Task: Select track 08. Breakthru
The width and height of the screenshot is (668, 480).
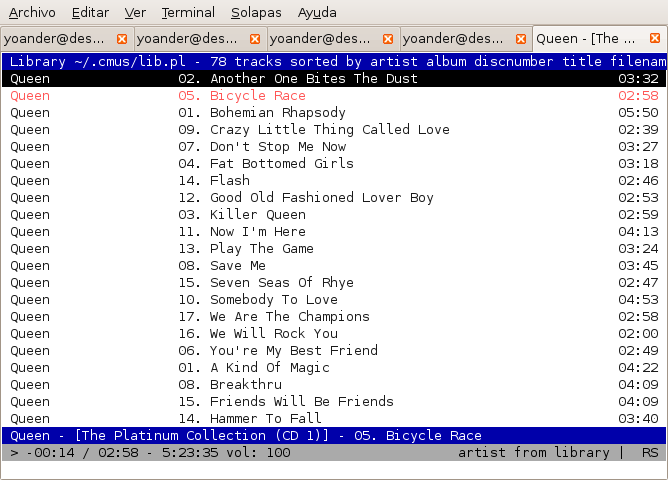Action: [x=334, y=385]
